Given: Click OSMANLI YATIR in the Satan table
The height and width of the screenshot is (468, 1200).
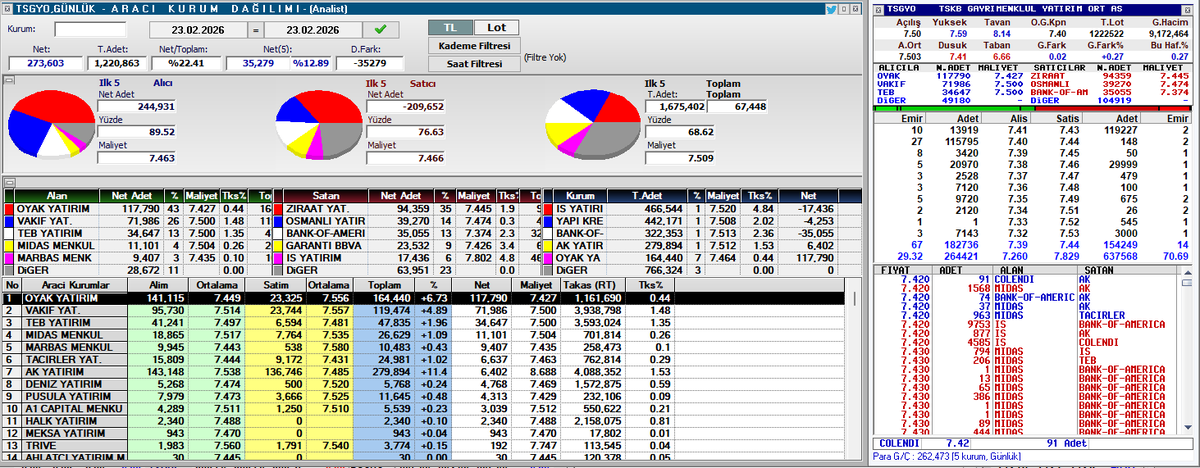Looking at the screenshot, I should pos(323,220).
